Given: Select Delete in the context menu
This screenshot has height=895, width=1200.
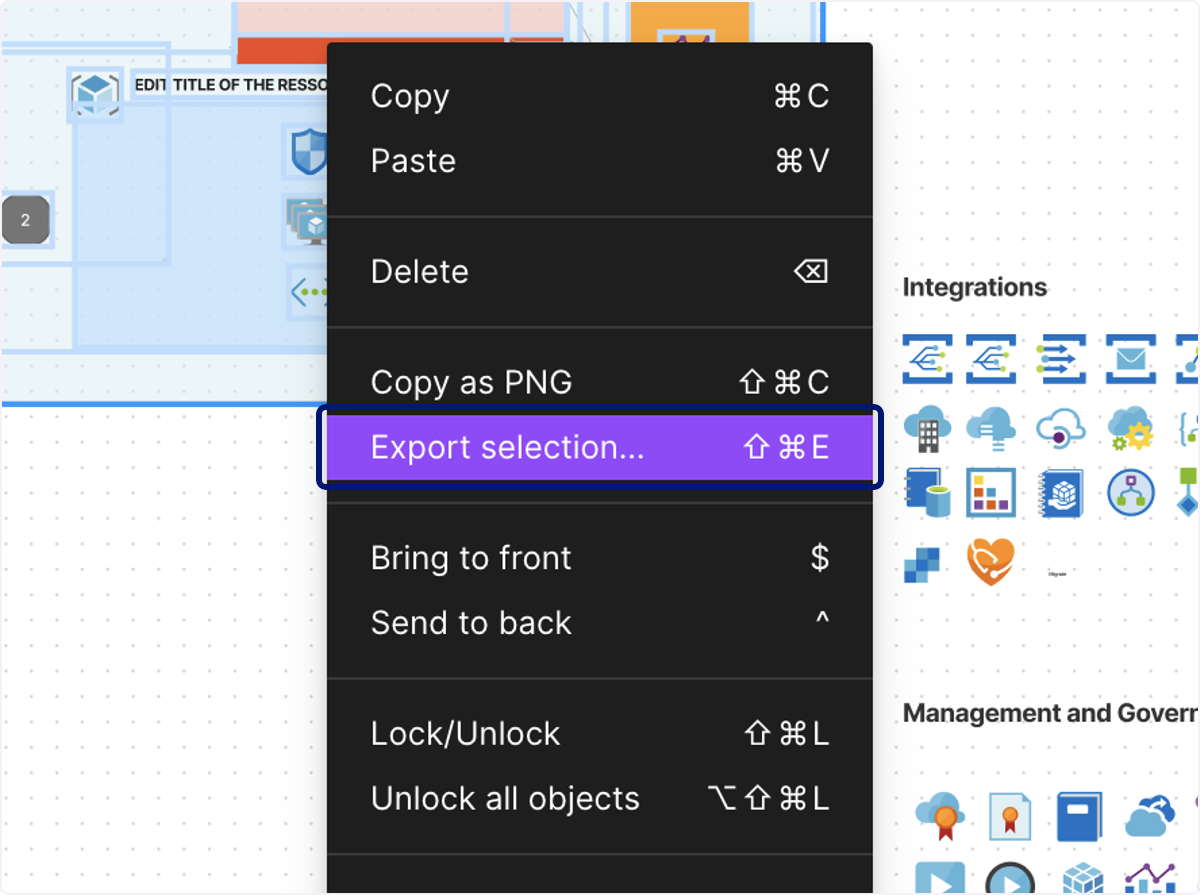Looking at the screenshot, I should (600, 271).
